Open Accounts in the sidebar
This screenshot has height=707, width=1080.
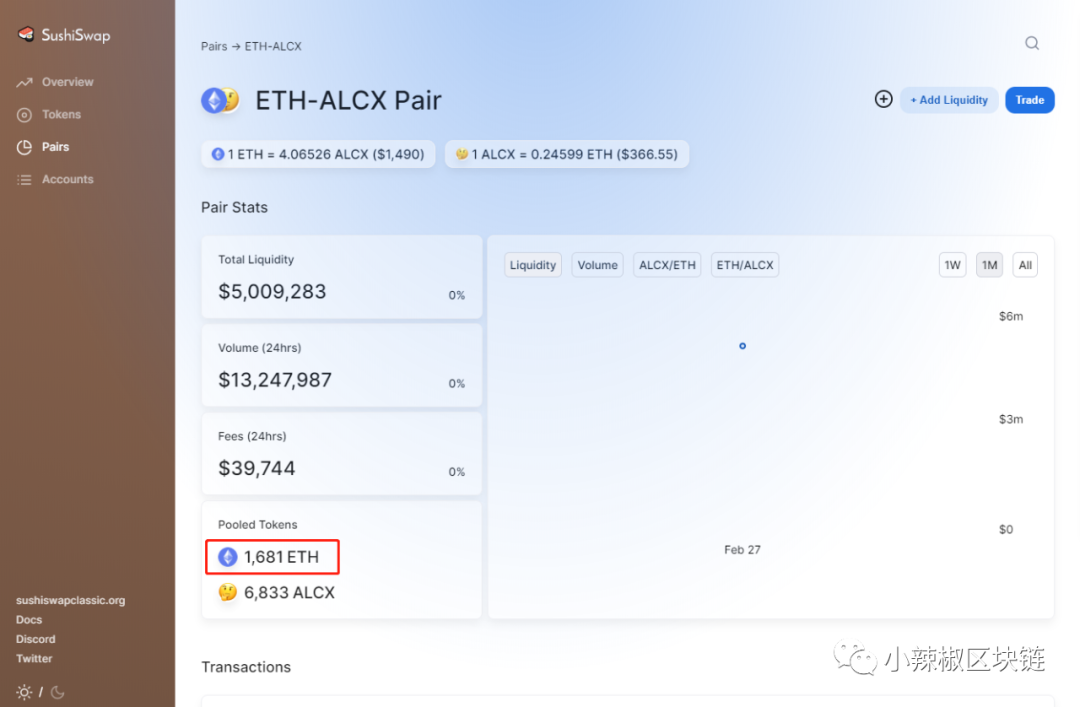(x=68, y=179)
